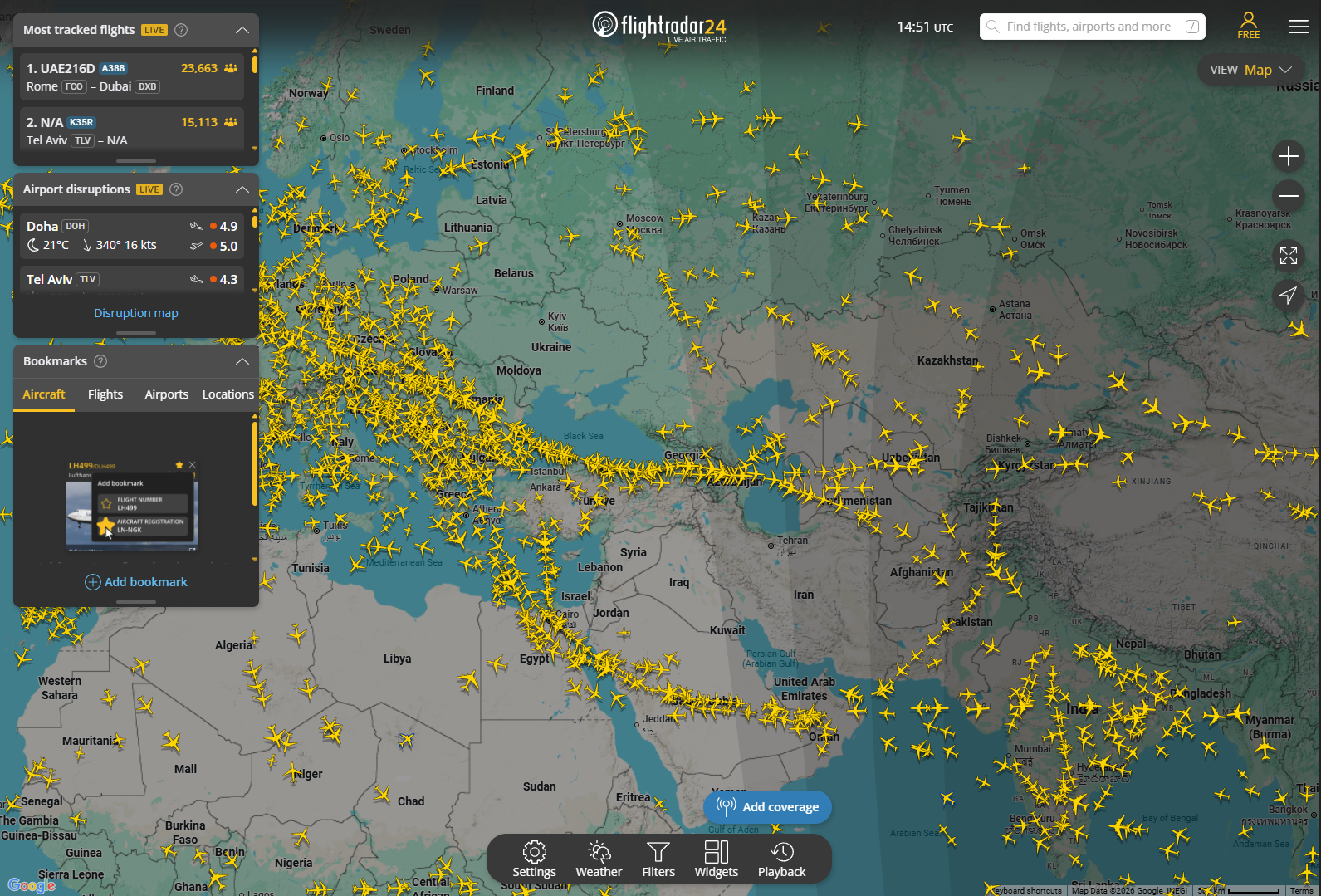Select the N/A K35R flight row

(x=132, y=128)
